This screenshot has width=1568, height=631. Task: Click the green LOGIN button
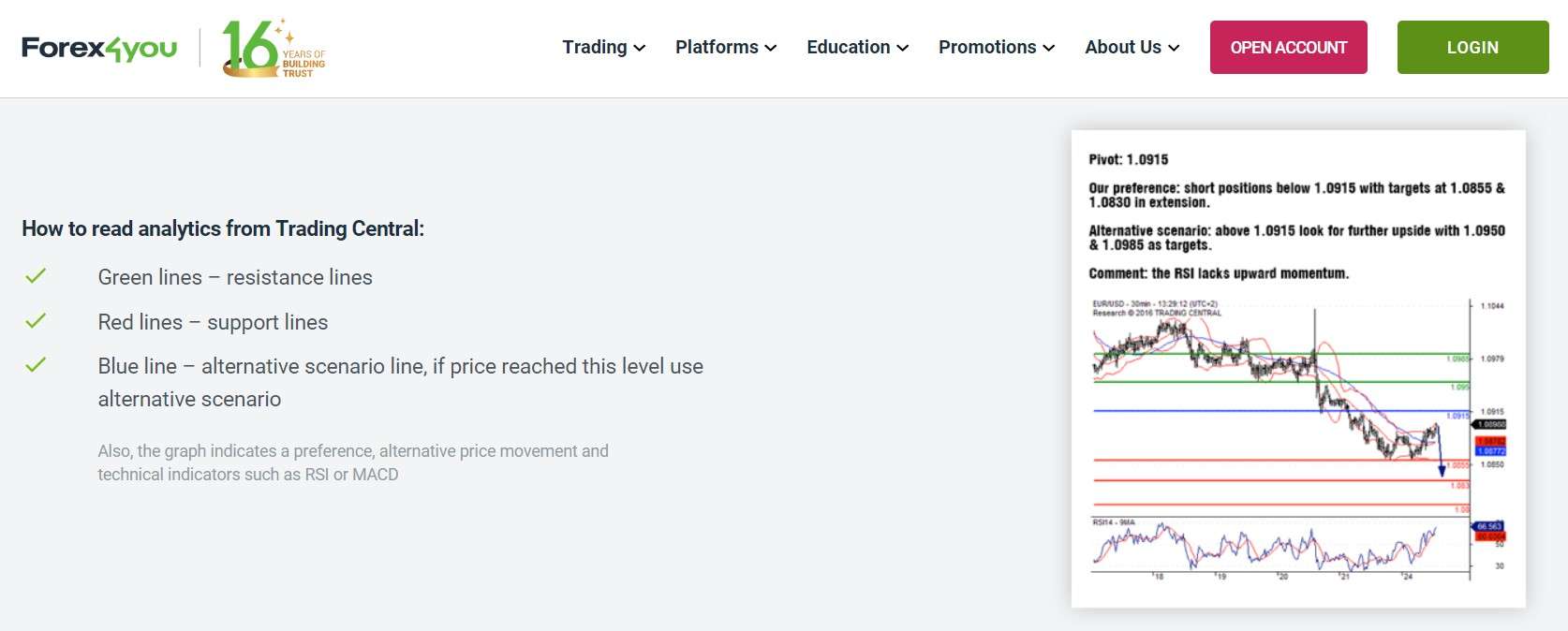pos(1473,48)
